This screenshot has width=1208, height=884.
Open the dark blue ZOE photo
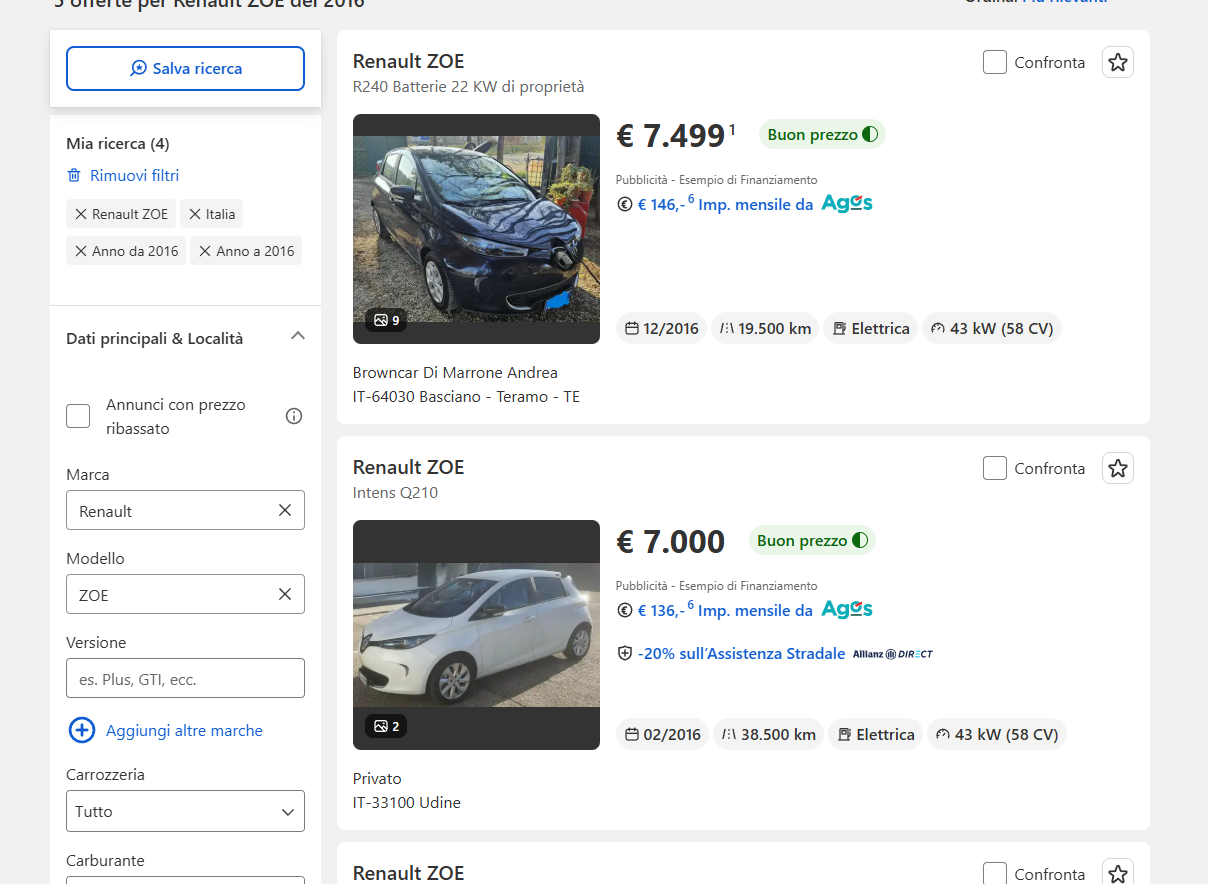pos(476,229)
